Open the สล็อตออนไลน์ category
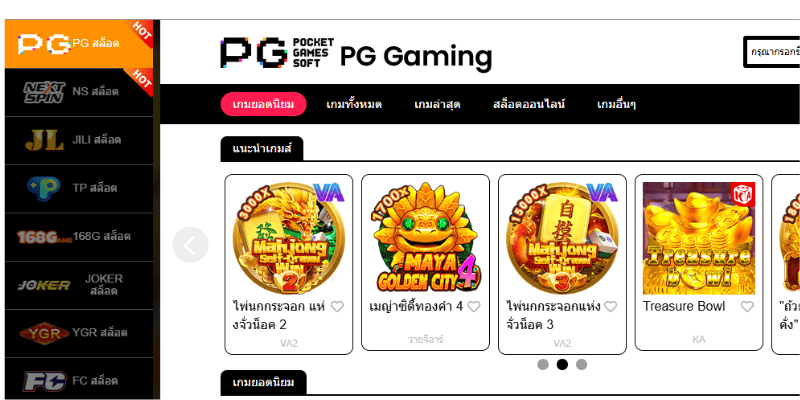 [x=529, y=105]
